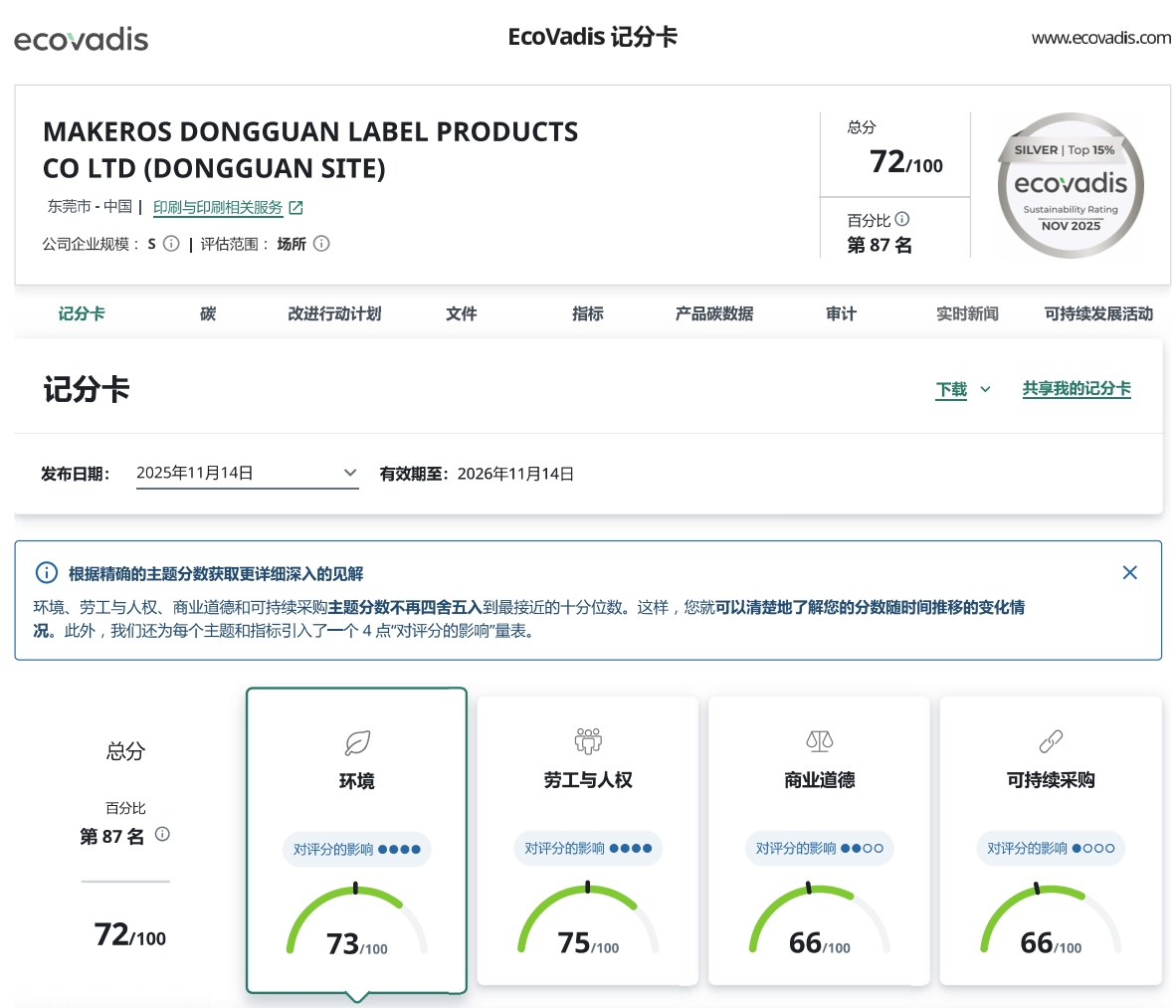
Task: Click info icon next to 公司企业规模
Action: point(171,244)
